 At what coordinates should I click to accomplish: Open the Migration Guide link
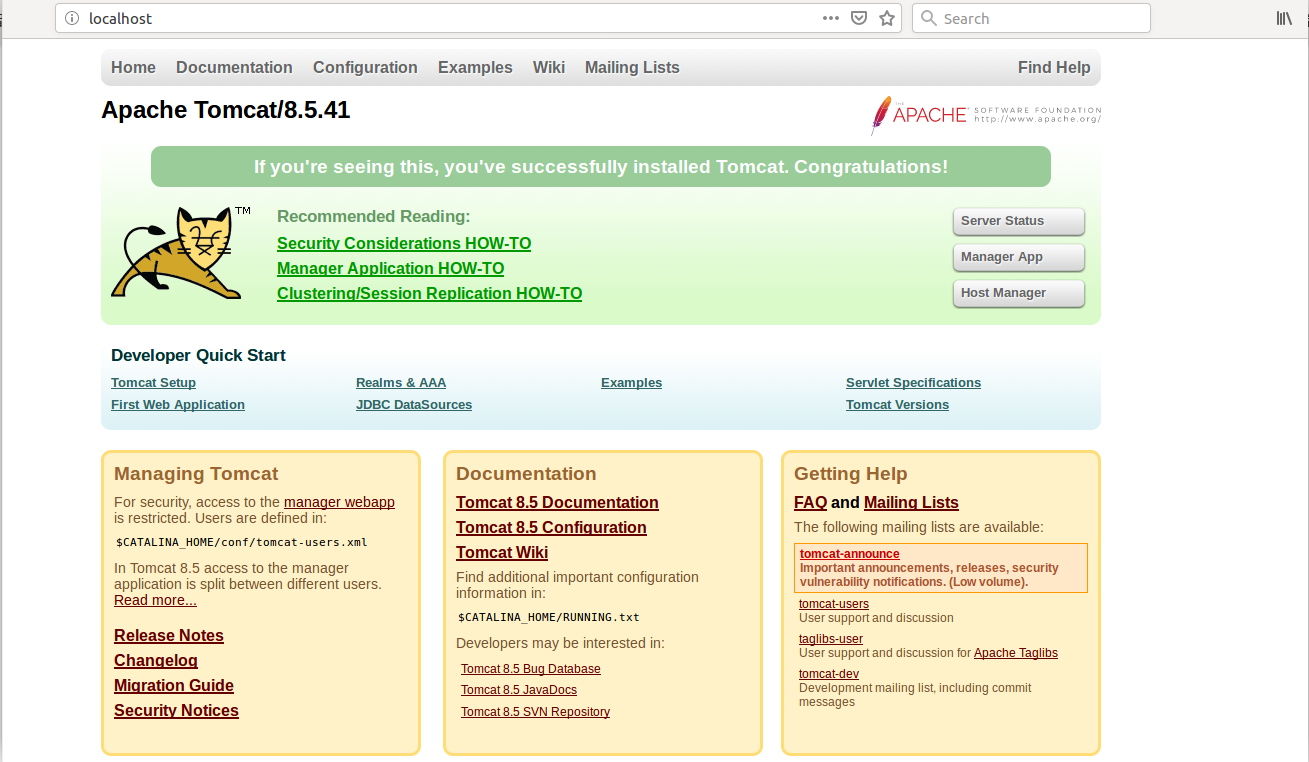[174, 686]
